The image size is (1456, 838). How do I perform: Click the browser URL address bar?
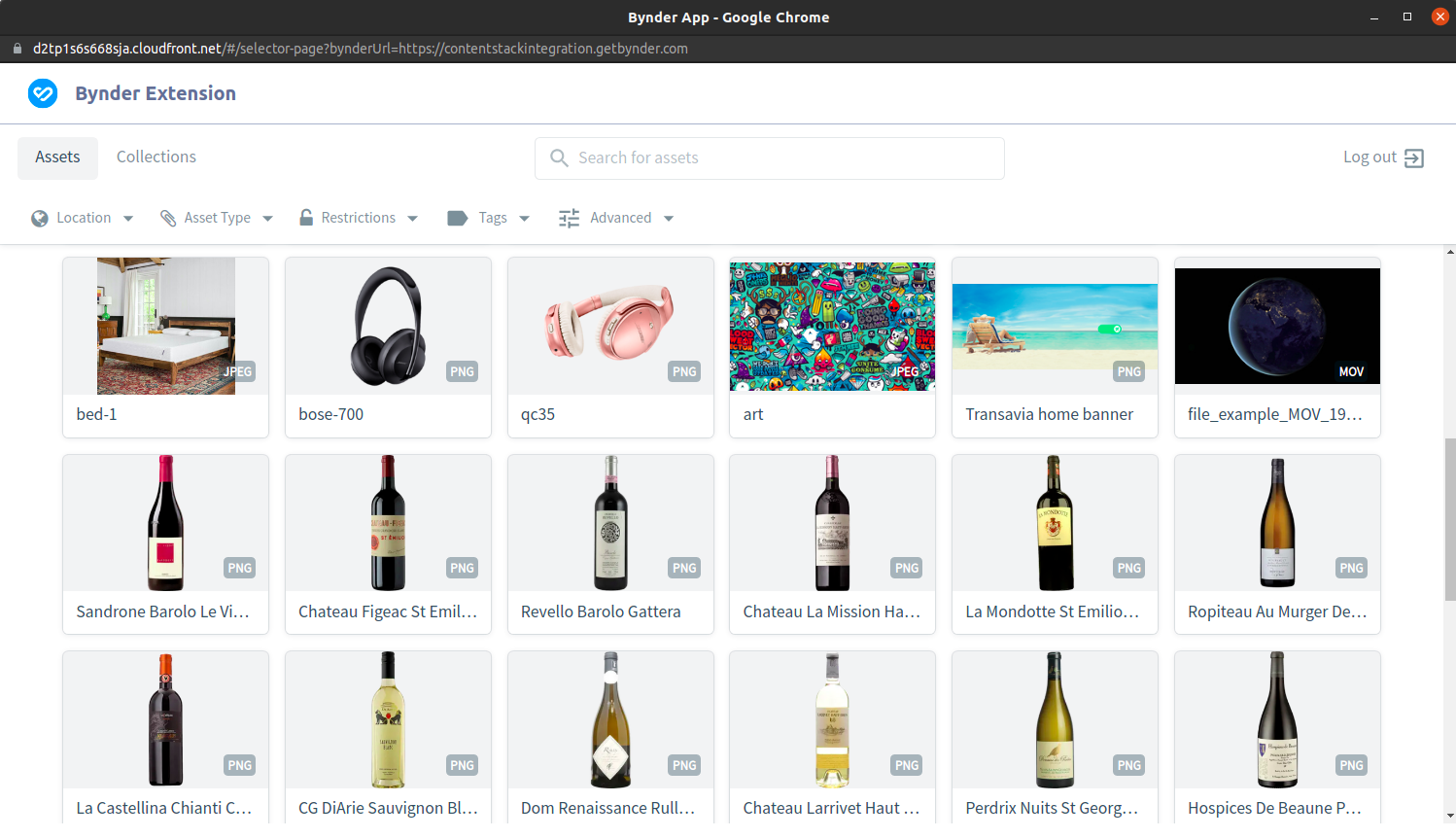point(361,49)
